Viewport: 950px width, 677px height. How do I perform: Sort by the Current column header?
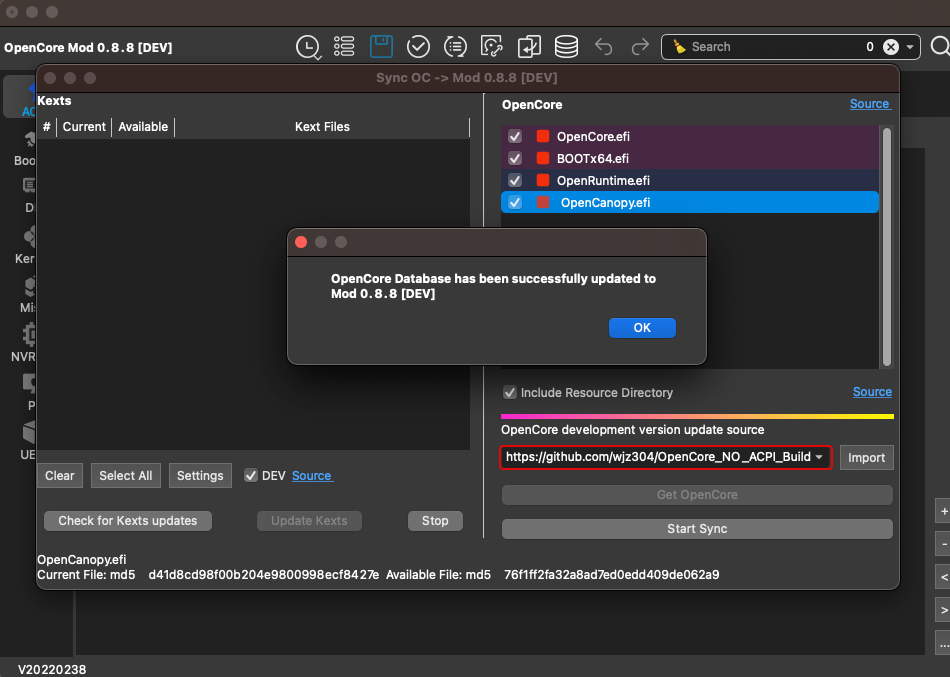pyautogui.click(x=84, y=127)
